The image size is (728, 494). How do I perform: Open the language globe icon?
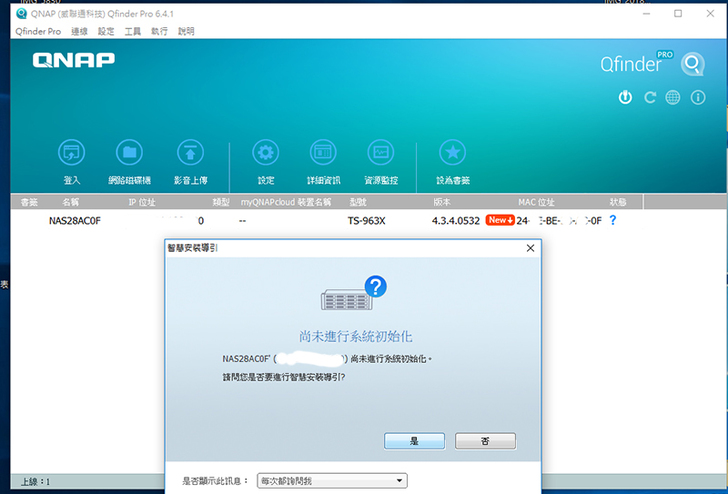click(x=673, y=98)
